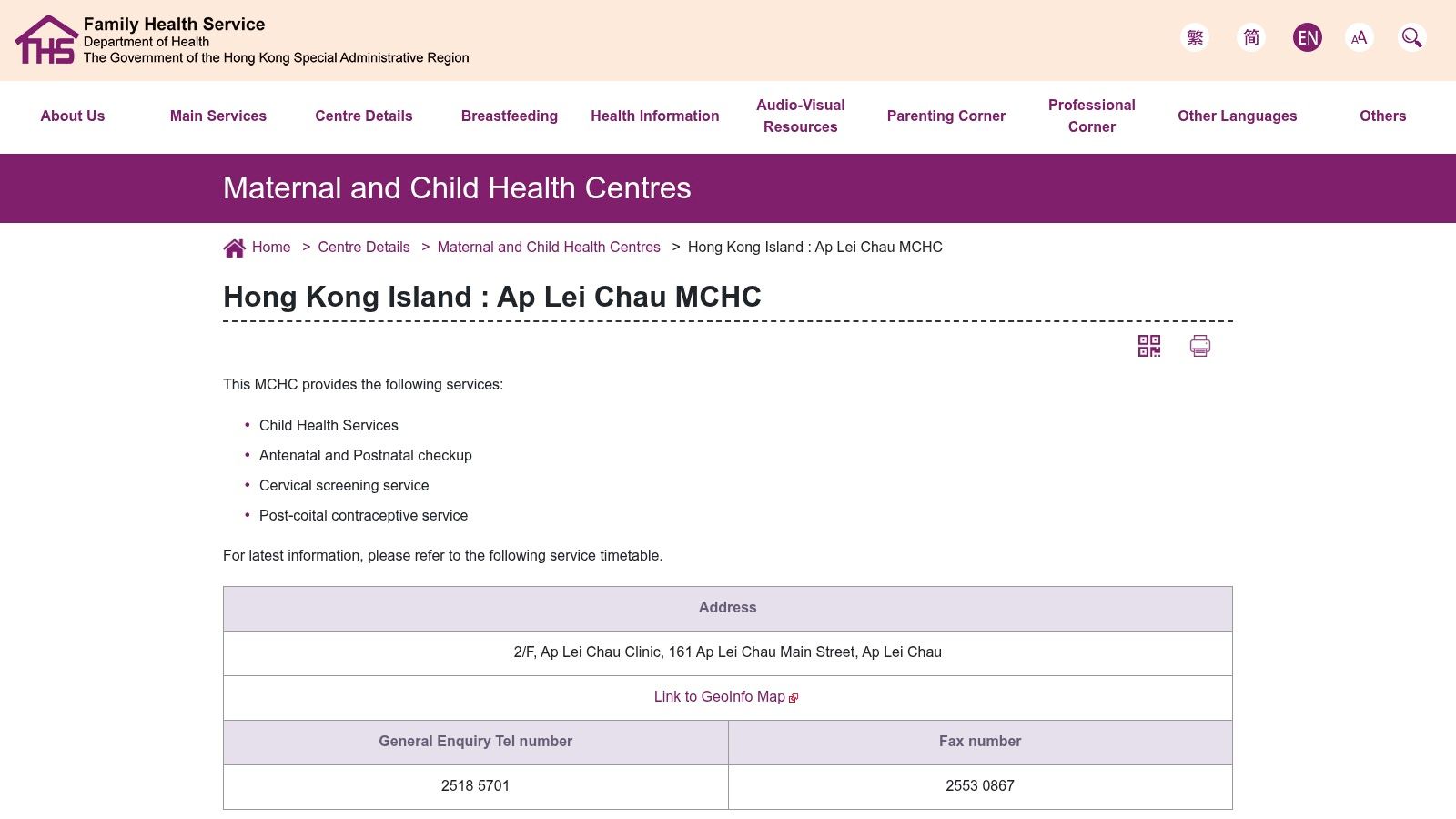The width and height of the screenshot is (1456, 819).
Task: Click the Family Health Service title text
Action: click(x=175, y=25)
